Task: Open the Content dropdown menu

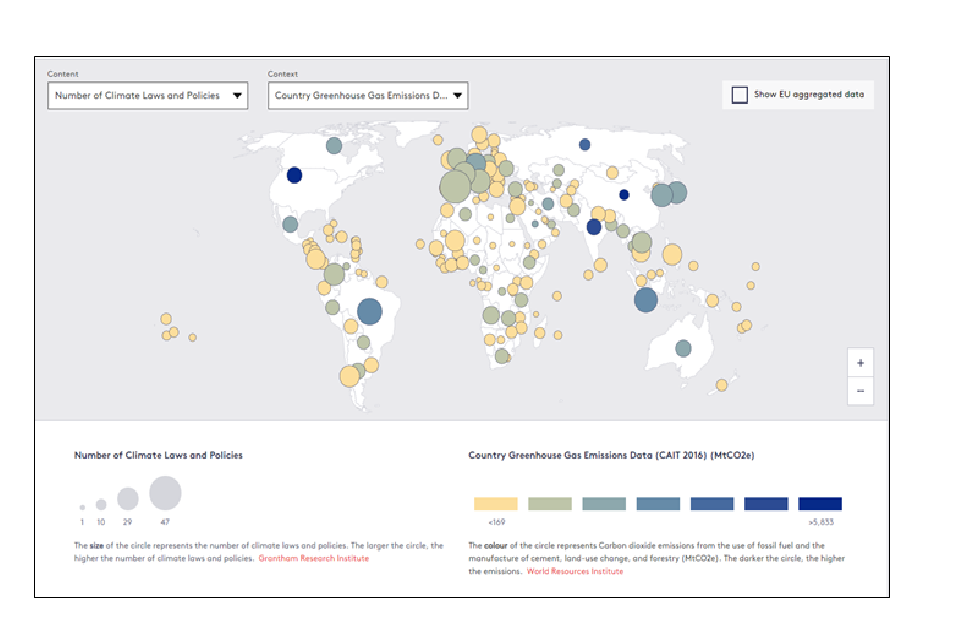Action: (147, 96)
